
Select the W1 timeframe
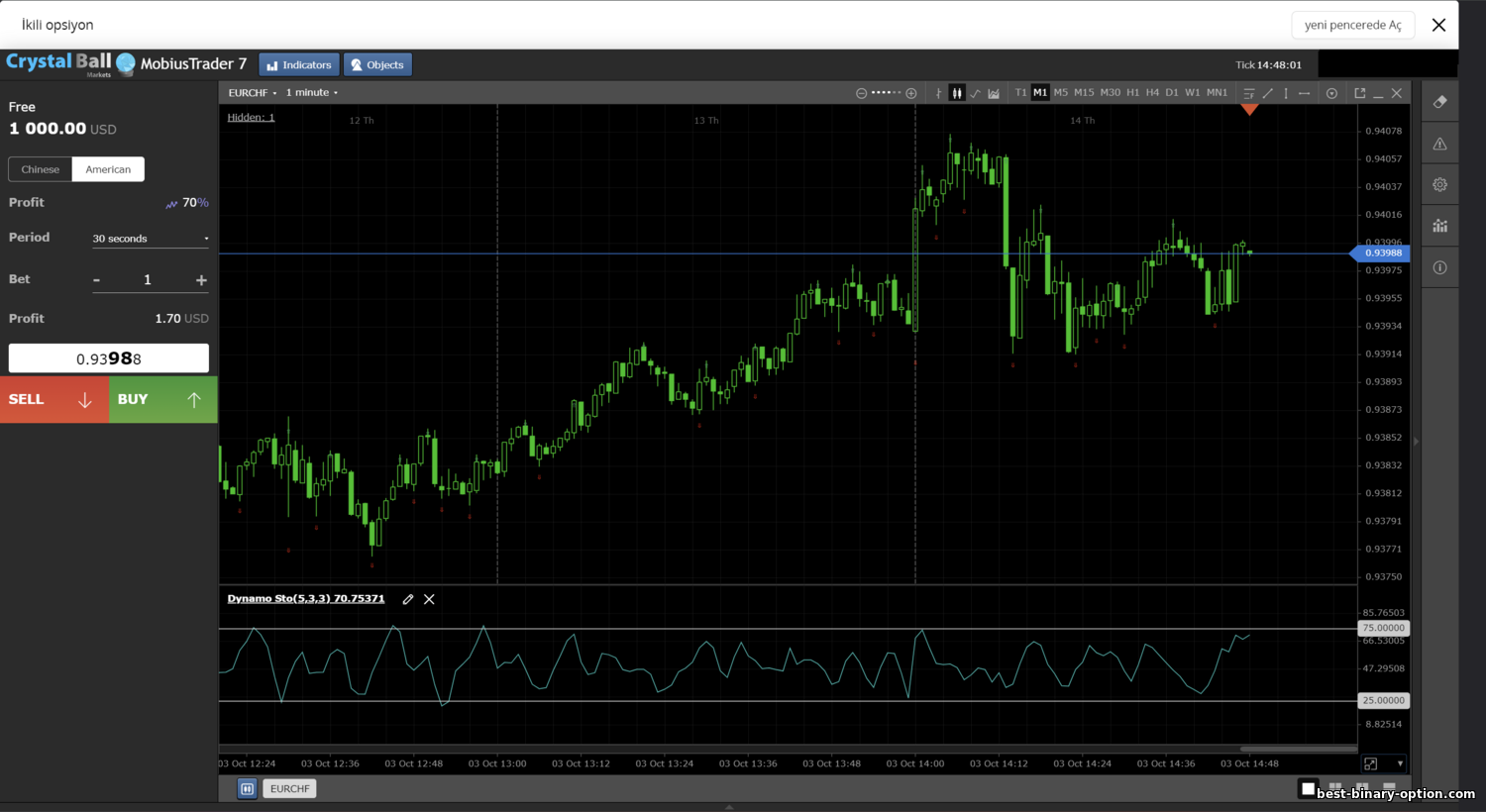pyautogui.click(x=1193, y=93)
